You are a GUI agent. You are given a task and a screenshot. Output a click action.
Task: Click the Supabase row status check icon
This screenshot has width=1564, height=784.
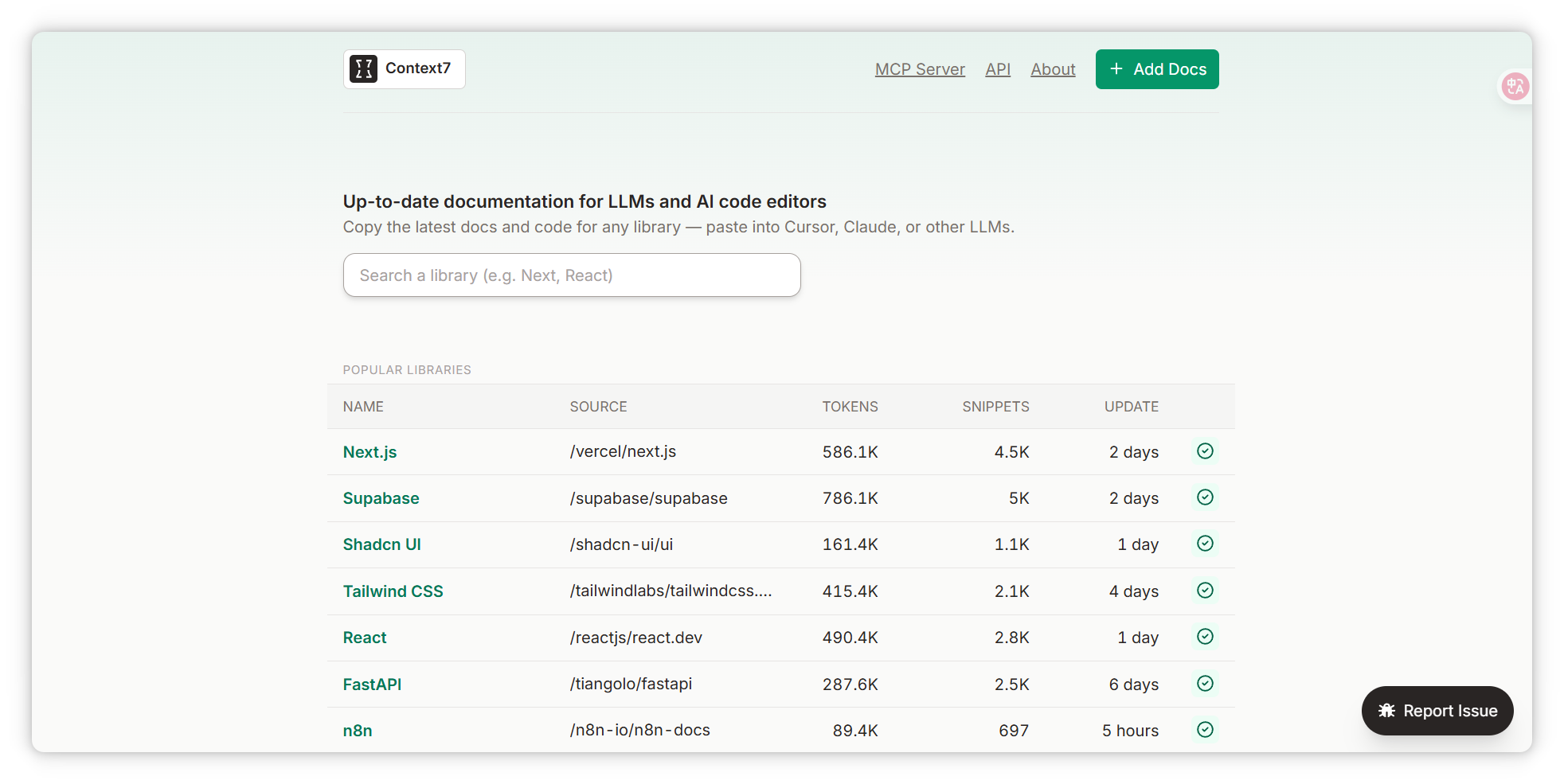point(1205,497)
